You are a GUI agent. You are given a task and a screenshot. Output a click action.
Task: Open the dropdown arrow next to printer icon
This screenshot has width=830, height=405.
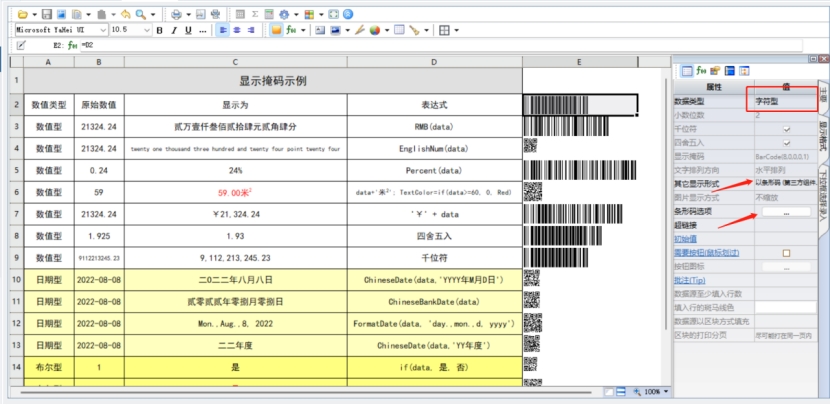[188, 14]
